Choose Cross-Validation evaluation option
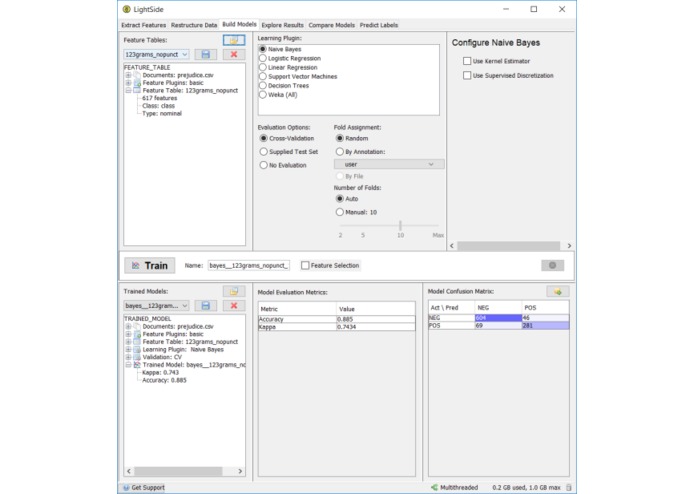695x494 pixels. (264, 138)
